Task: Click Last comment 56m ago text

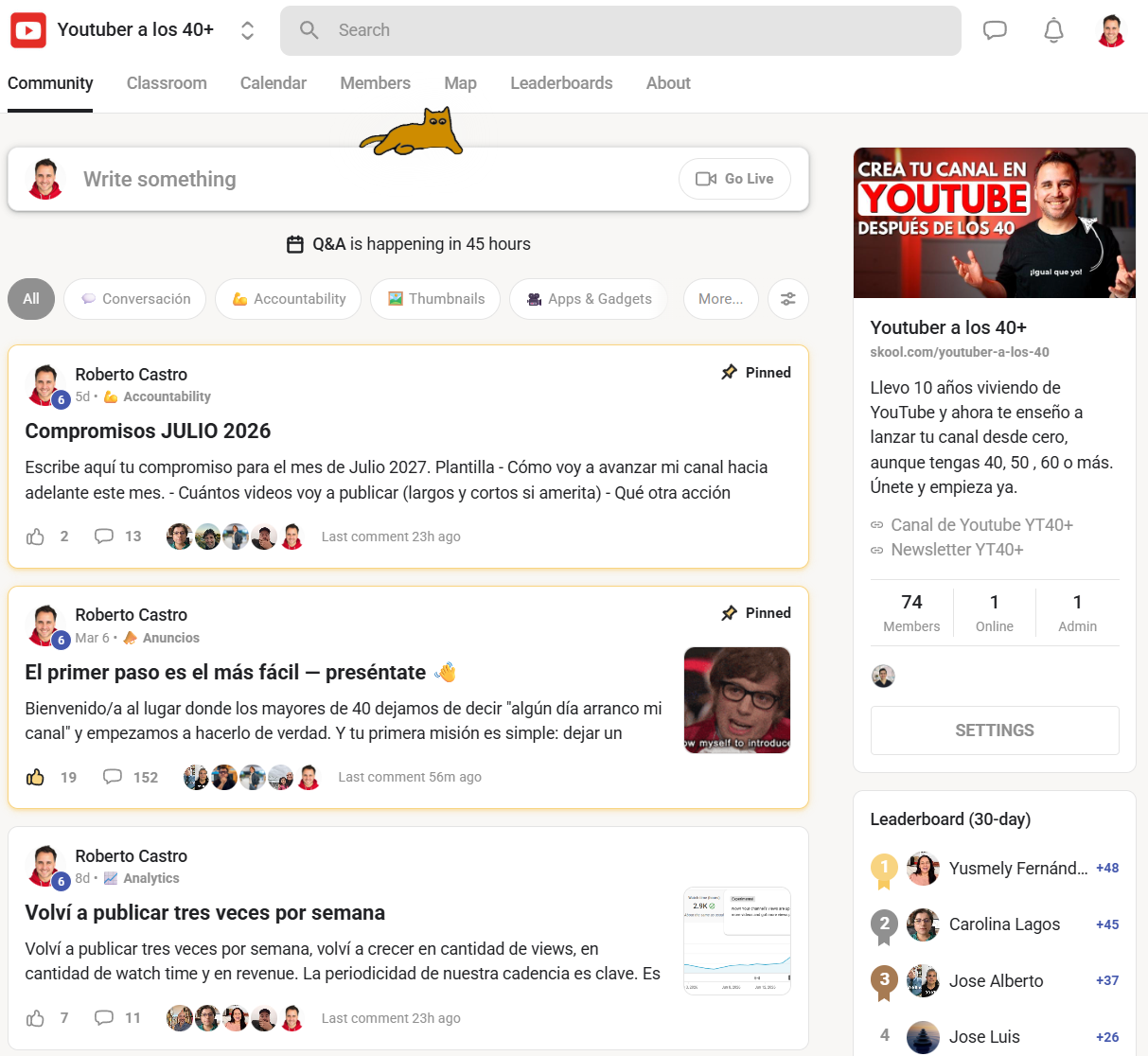Action: tap(410, 777)
